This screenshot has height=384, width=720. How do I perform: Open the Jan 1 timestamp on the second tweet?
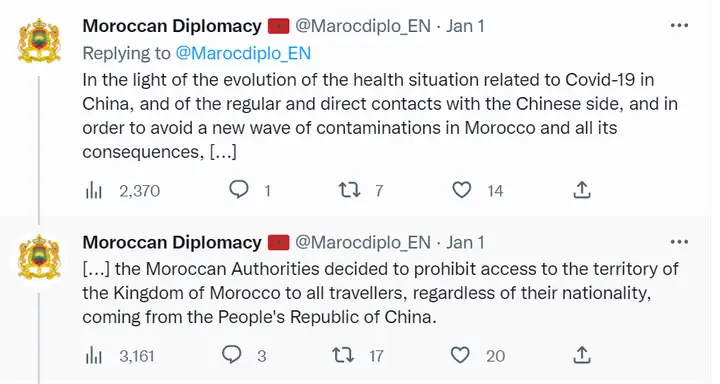[465, 242]
